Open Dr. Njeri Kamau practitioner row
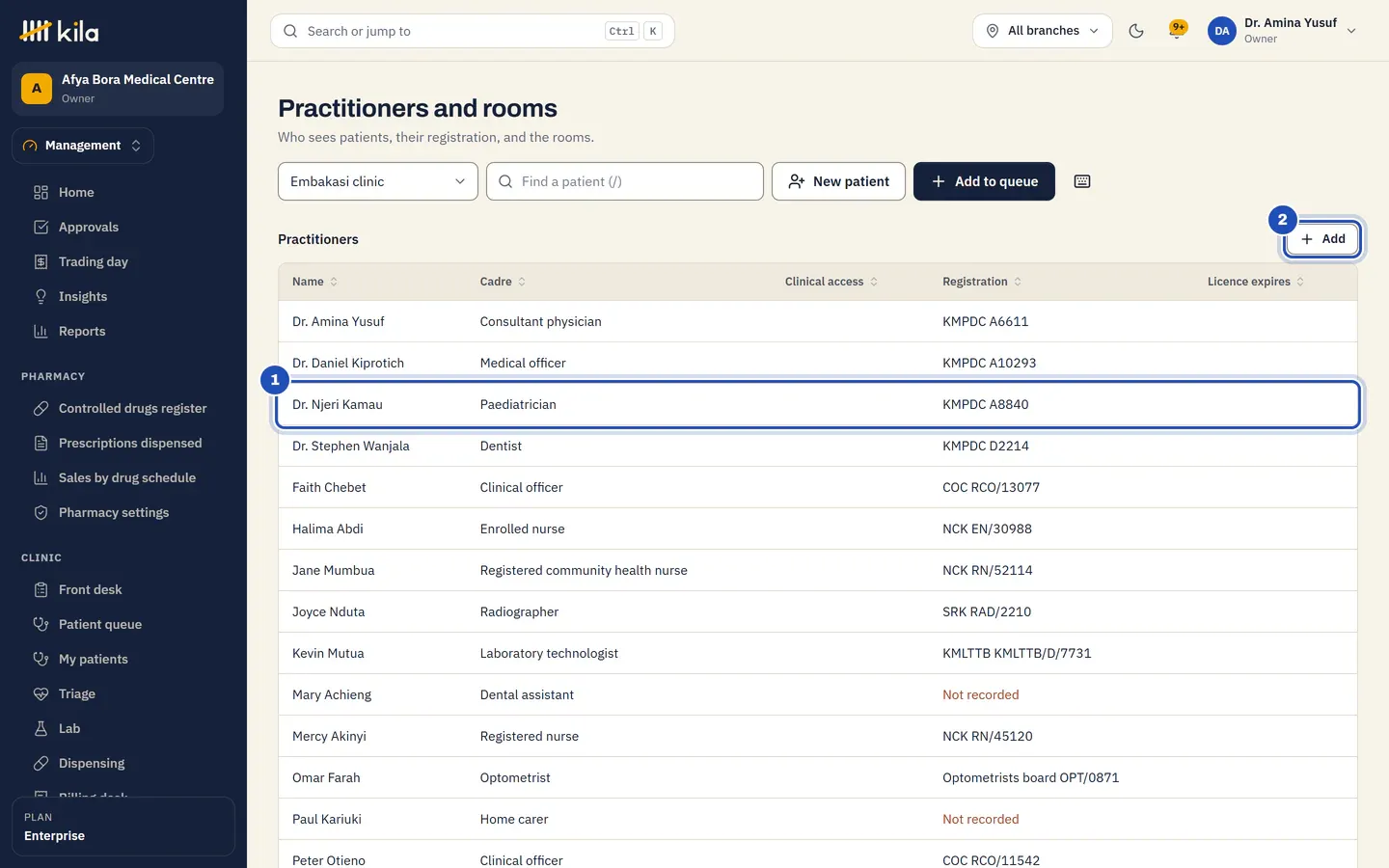The image size is (1389, 868). 818,404
